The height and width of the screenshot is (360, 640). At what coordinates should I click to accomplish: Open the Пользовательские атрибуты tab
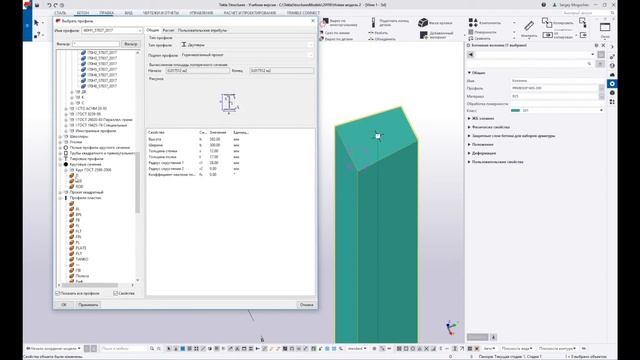click(202, 30)
